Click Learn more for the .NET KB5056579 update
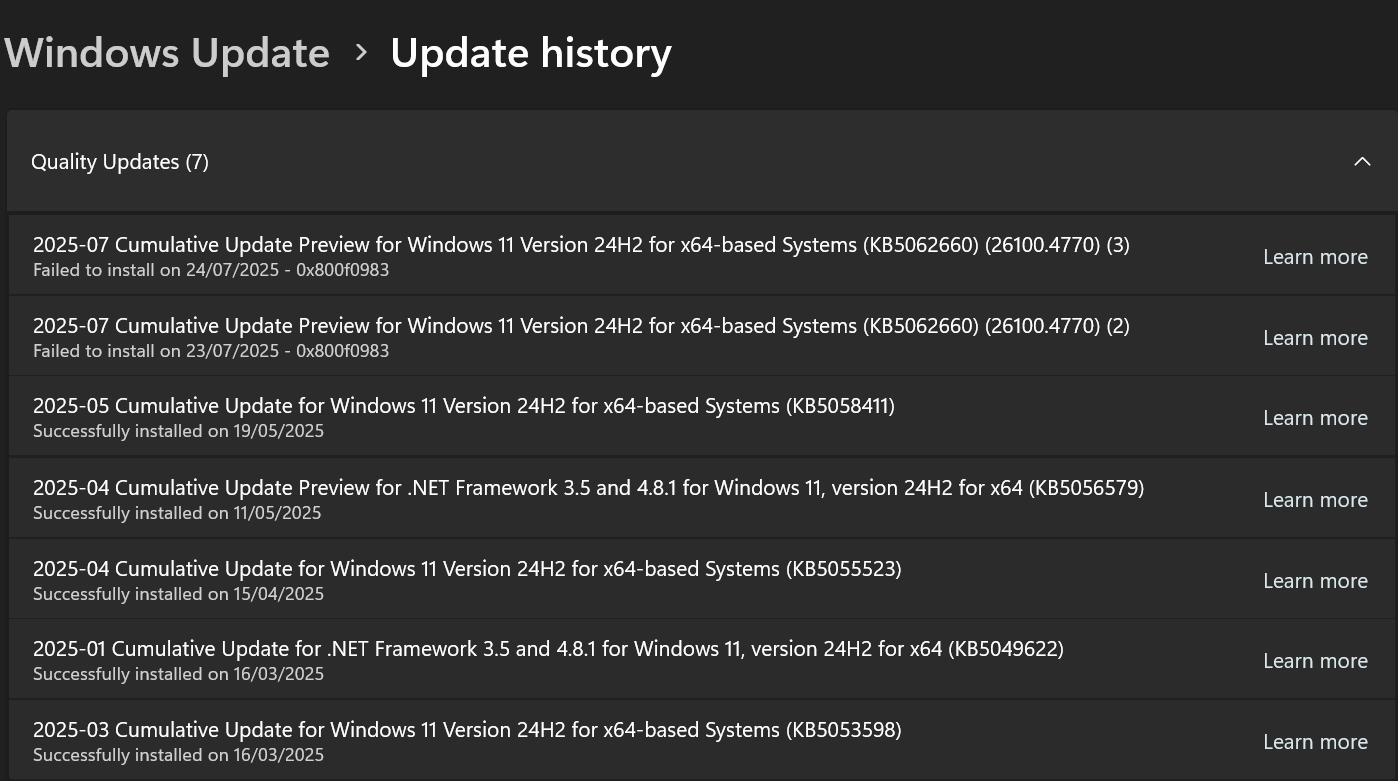Image resolution: width=1398 pixels, height=781 pixels. (x=1315, y=499)
